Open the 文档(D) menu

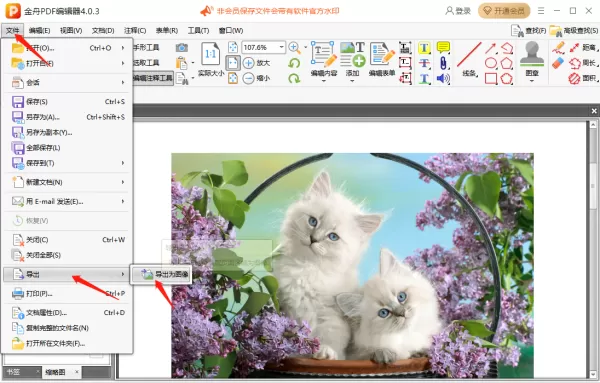[x=103, y=31]
